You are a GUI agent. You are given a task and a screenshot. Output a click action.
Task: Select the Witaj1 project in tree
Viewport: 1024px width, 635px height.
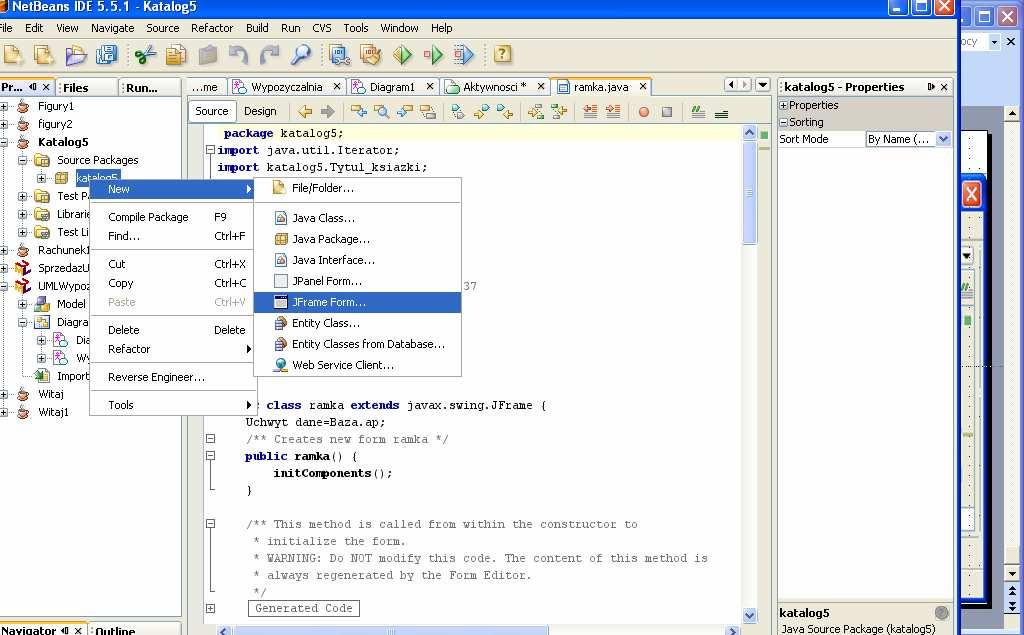tap(53, 412)
